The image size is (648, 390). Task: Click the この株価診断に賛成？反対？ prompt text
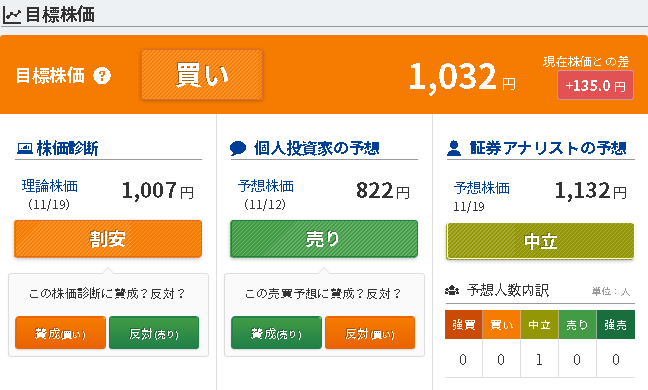107,294
